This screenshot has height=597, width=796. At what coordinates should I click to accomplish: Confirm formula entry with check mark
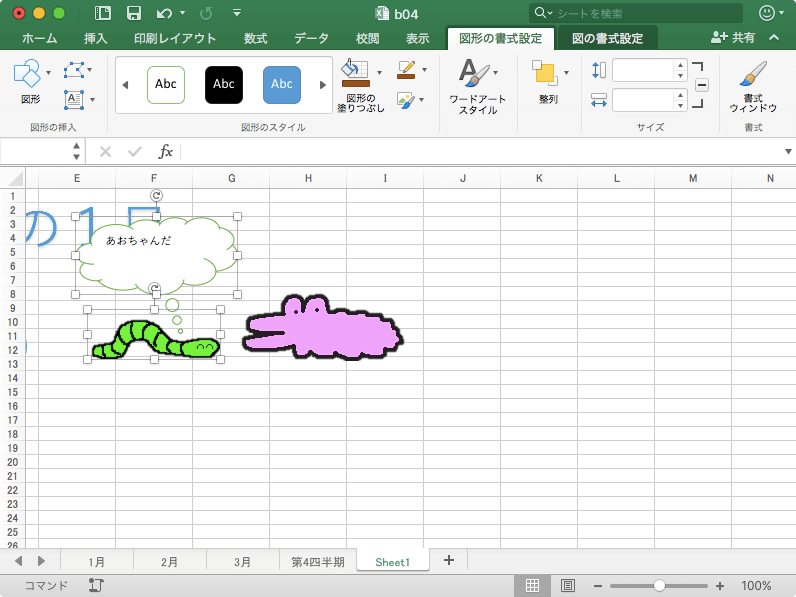coord(135,151)
